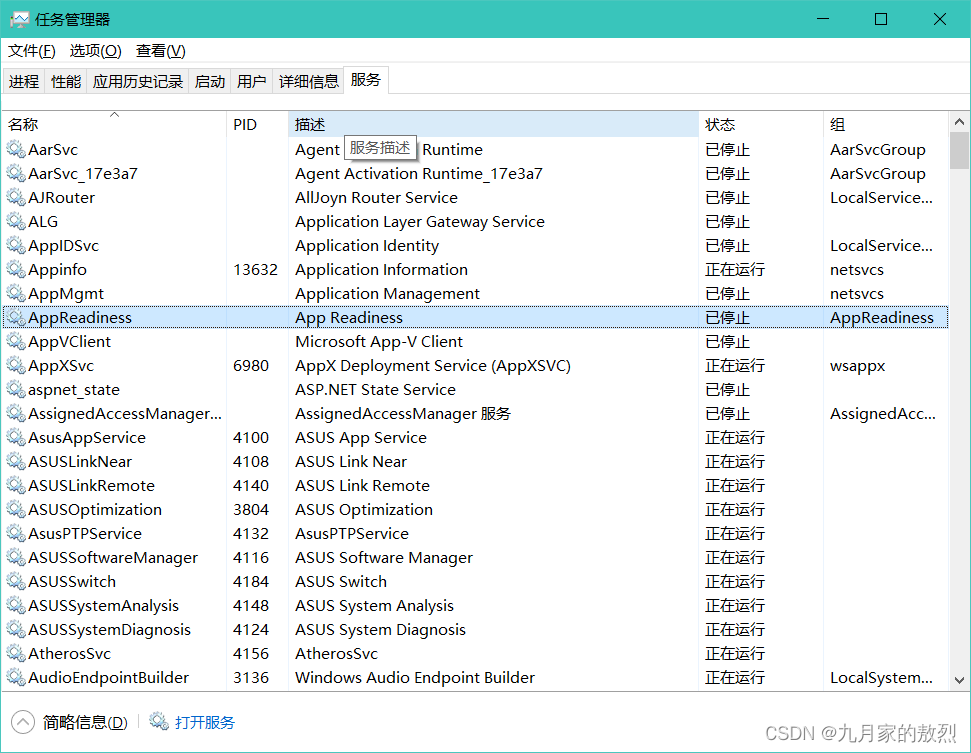Switch to the 性能 tab
971x753 pixels.
pos(66,81)
